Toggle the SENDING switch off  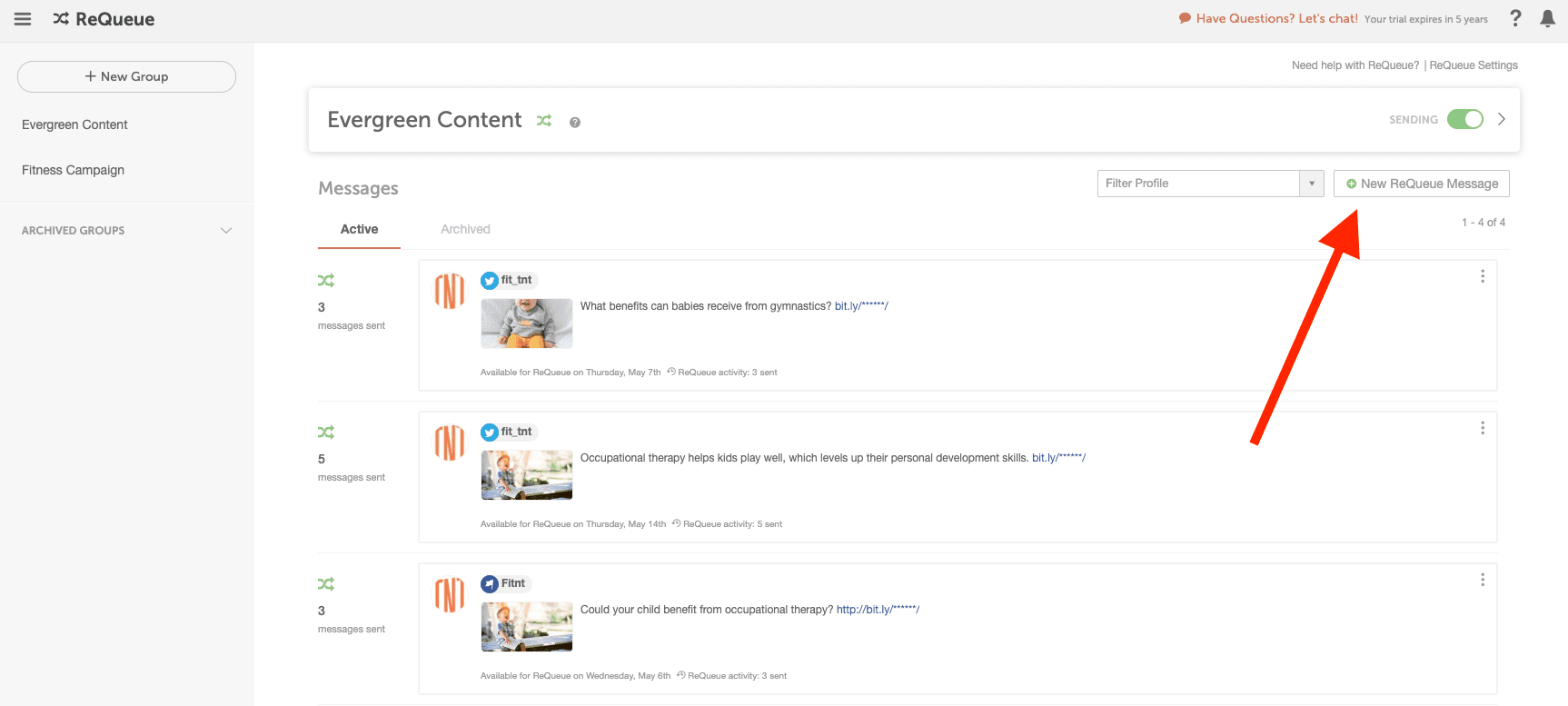1465,119
